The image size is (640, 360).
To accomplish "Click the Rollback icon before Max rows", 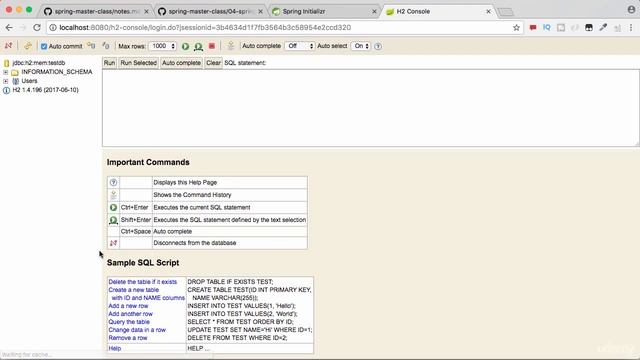I will 106,46.
